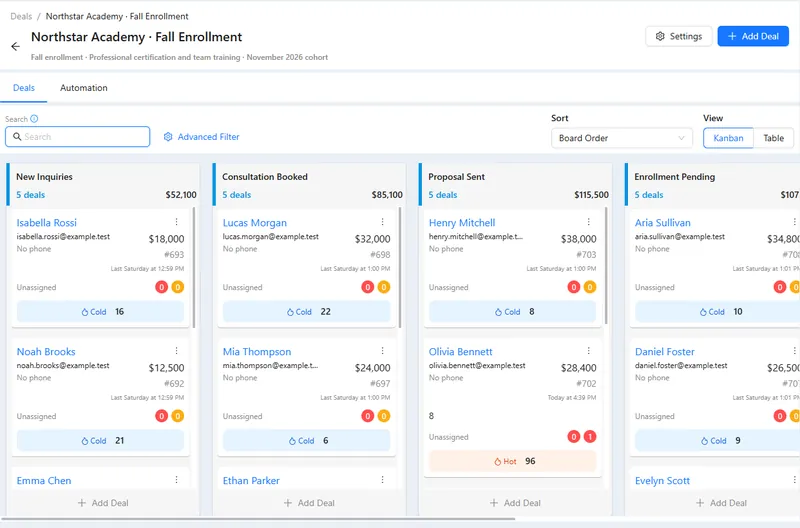The height and width of the screenshot is (528, 800).
Task: Click the Cold 22 score bar on Lucas Morgan
Action: click(306, 312)
